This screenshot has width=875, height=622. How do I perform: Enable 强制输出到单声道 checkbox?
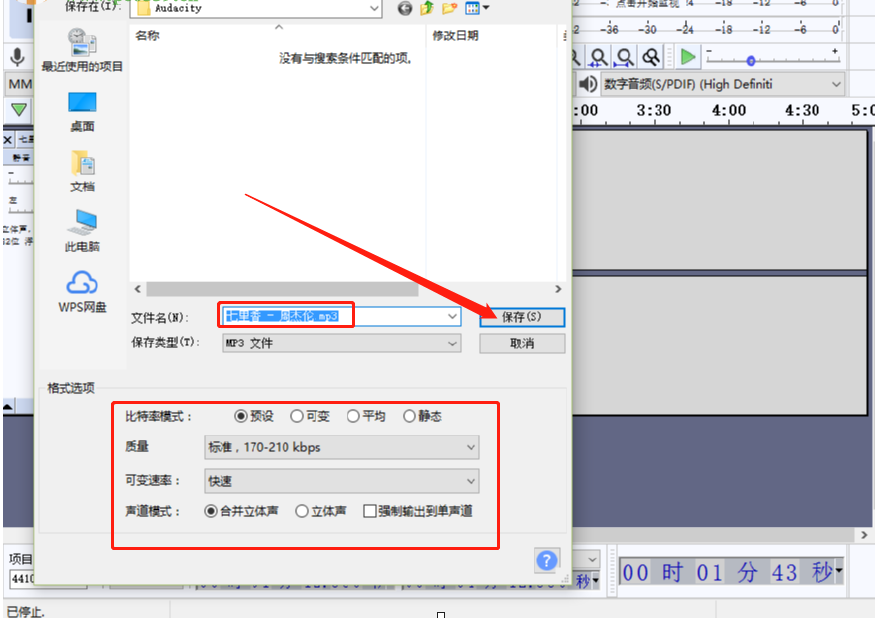(x=418, y=511)
